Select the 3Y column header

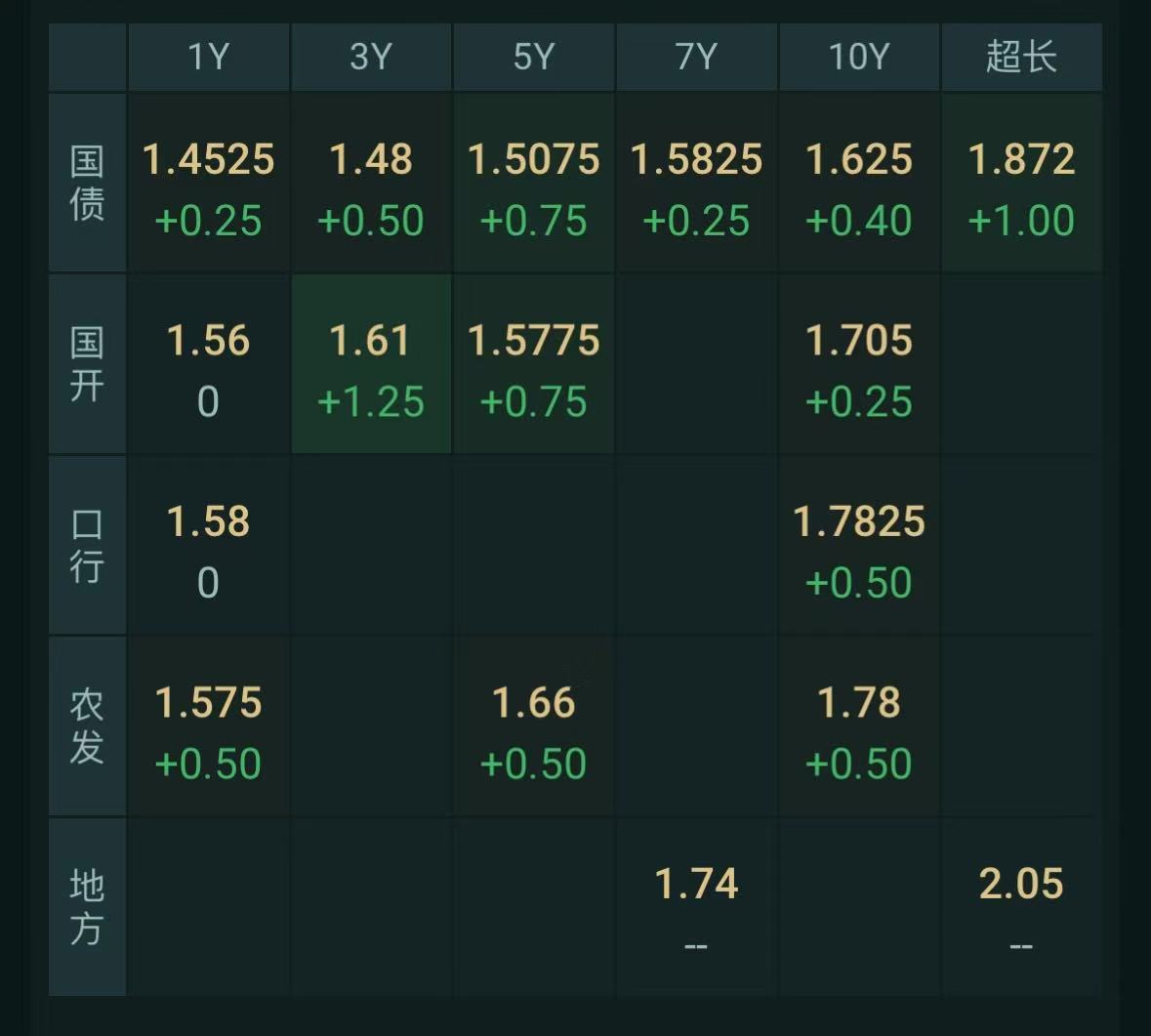pos(371,57)
